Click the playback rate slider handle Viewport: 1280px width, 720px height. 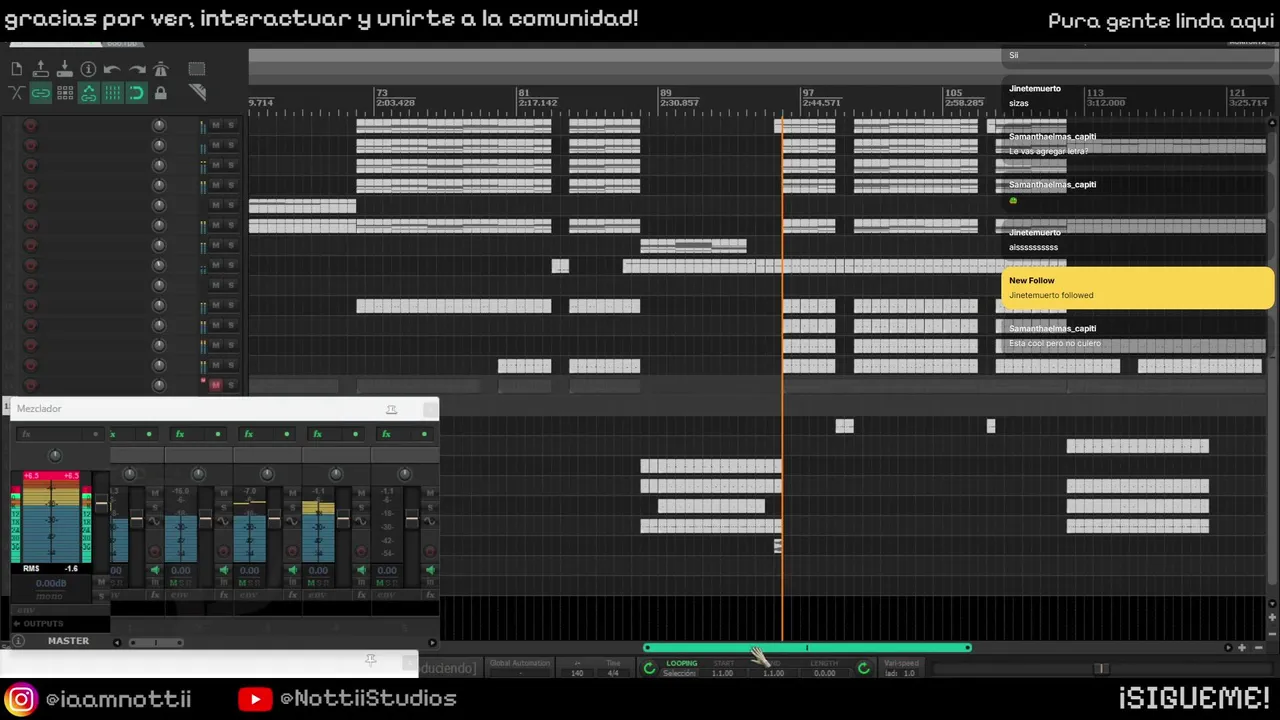pos(1101,669)
